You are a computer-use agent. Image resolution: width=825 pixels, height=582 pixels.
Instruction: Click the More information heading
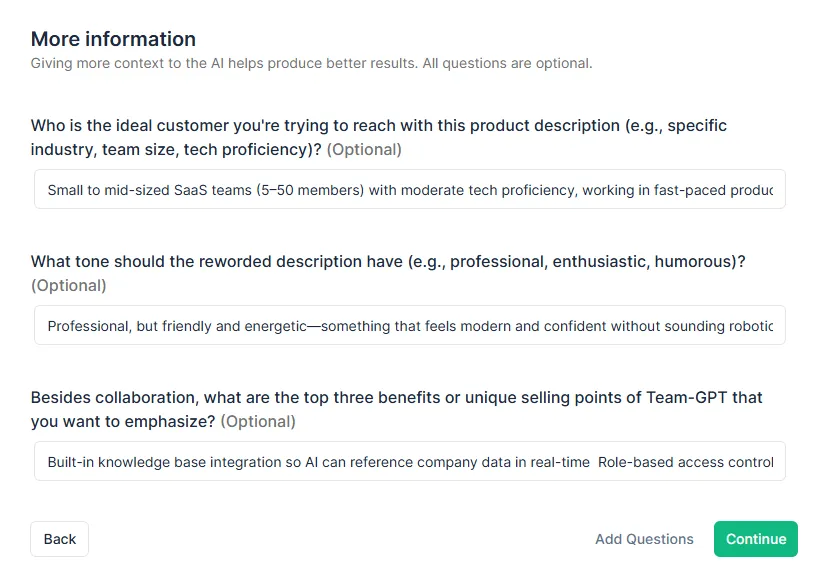coord(113,39)
